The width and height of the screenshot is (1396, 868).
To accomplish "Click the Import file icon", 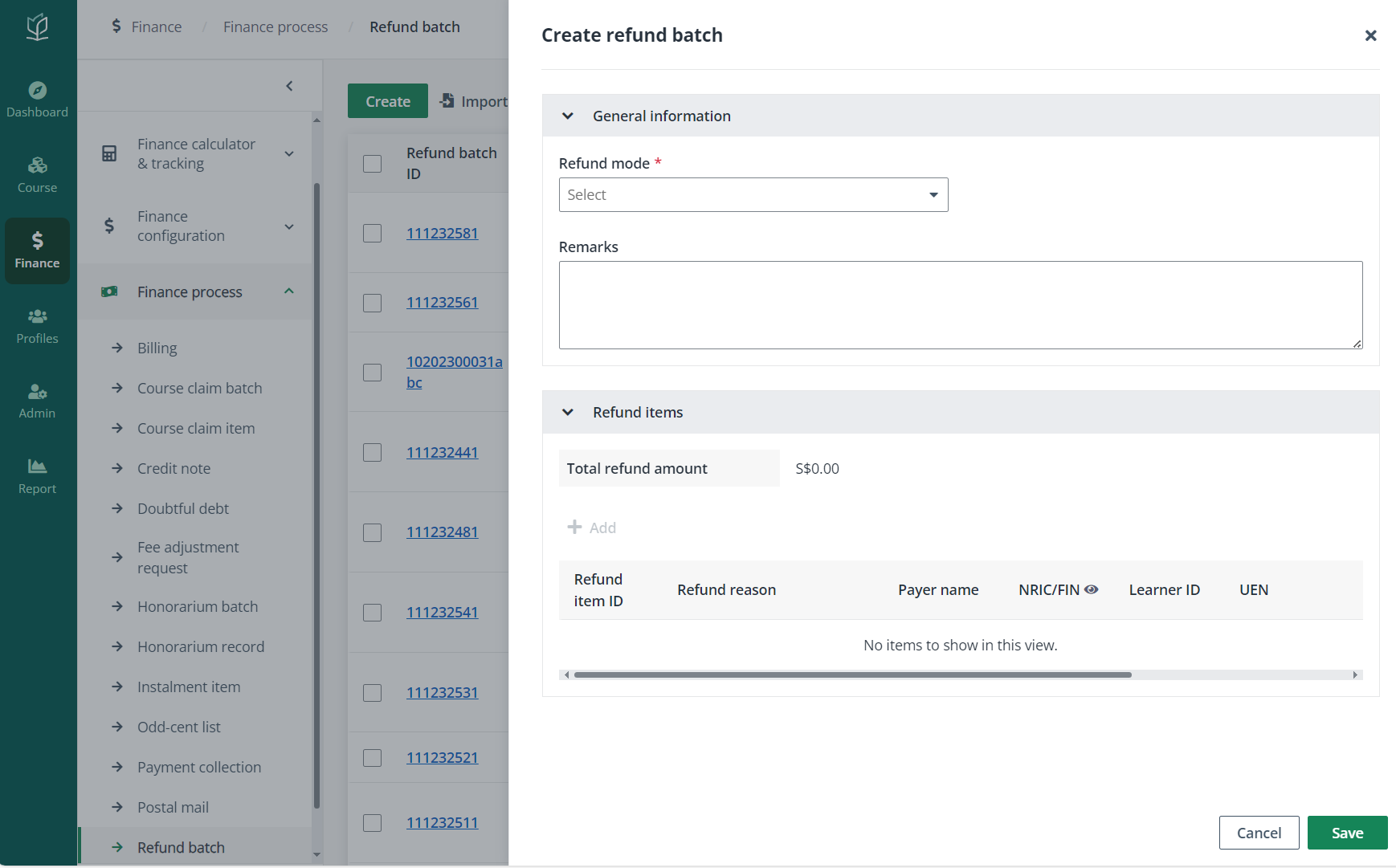I will click(447, 100).
